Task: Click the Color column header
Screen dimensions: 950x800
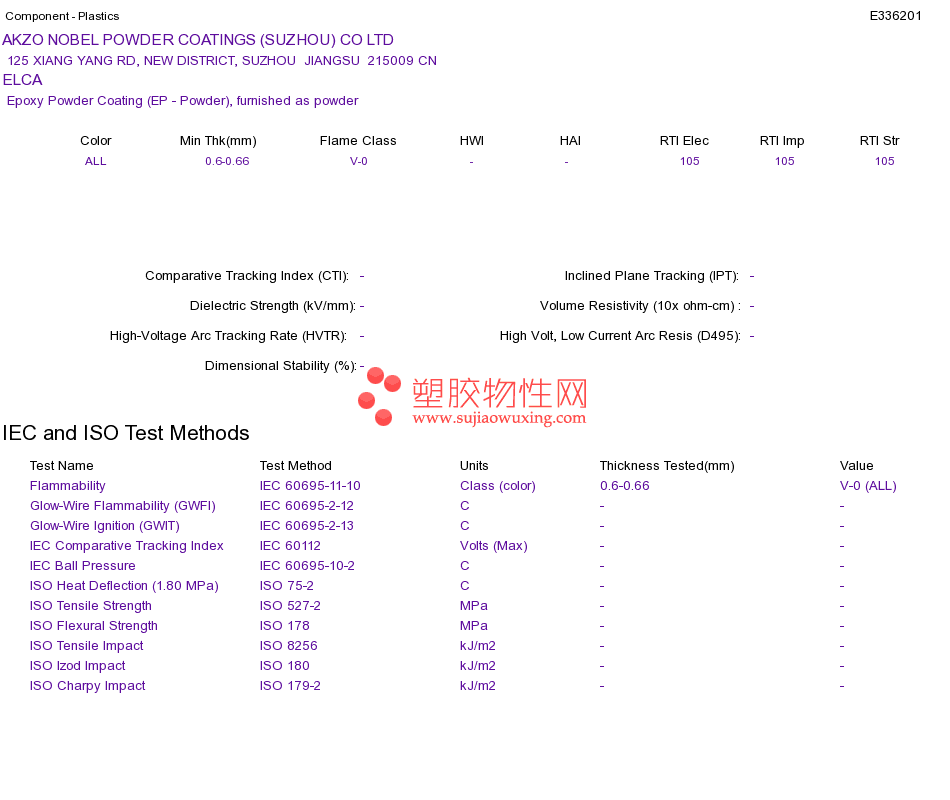Action: click(96, 141)
